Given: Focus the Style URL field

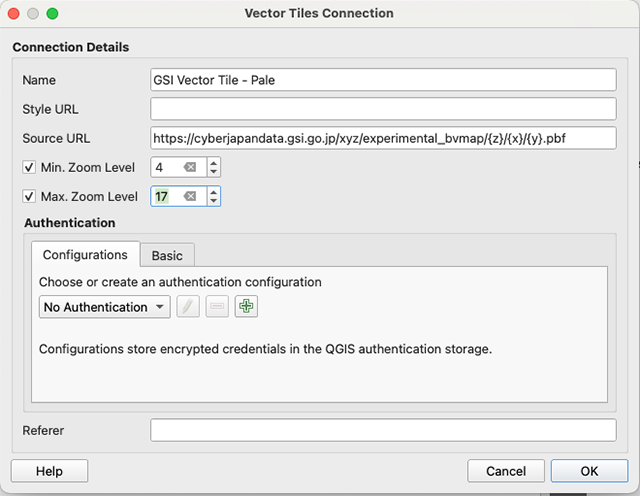Looking at the screenshot, I should coord(383,109).
